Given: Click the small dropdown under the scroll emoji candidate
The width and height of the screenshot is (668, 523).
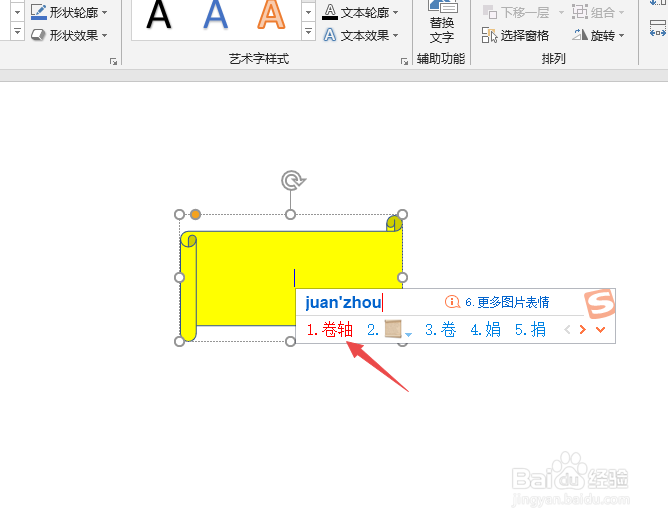Looking at the screenshot, I should click(x=408, y=334).
